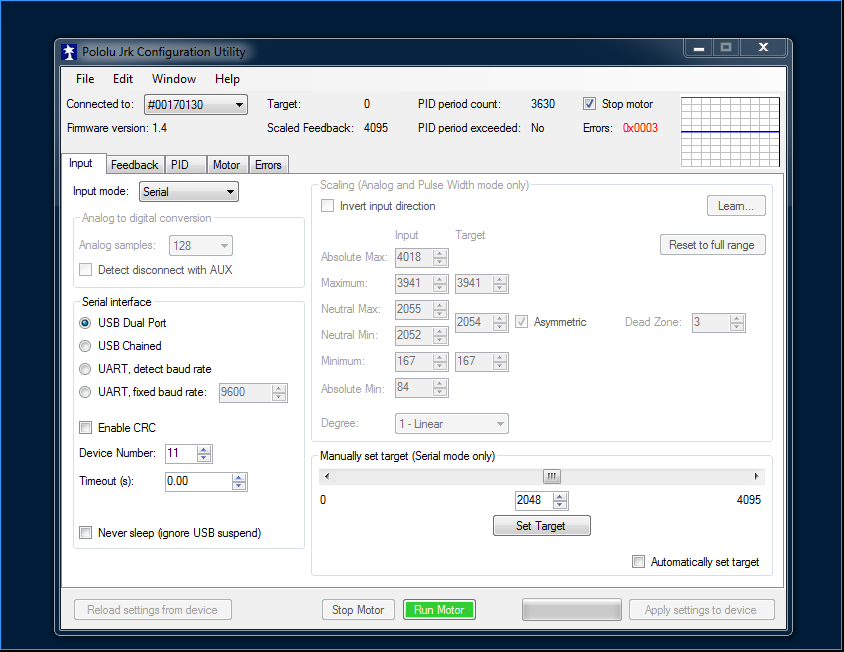The image size is (844, 652).
Task: Maximize the Pololu Jrk Configuration window
Action: click(726, 48)
